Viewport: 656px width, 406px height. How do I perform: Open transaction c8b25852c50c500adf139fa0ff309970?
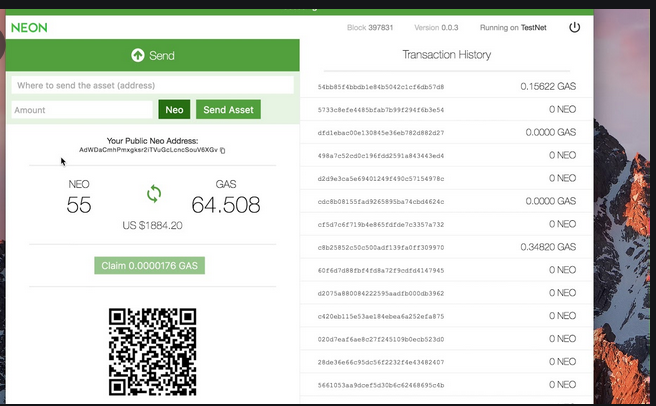381,247
